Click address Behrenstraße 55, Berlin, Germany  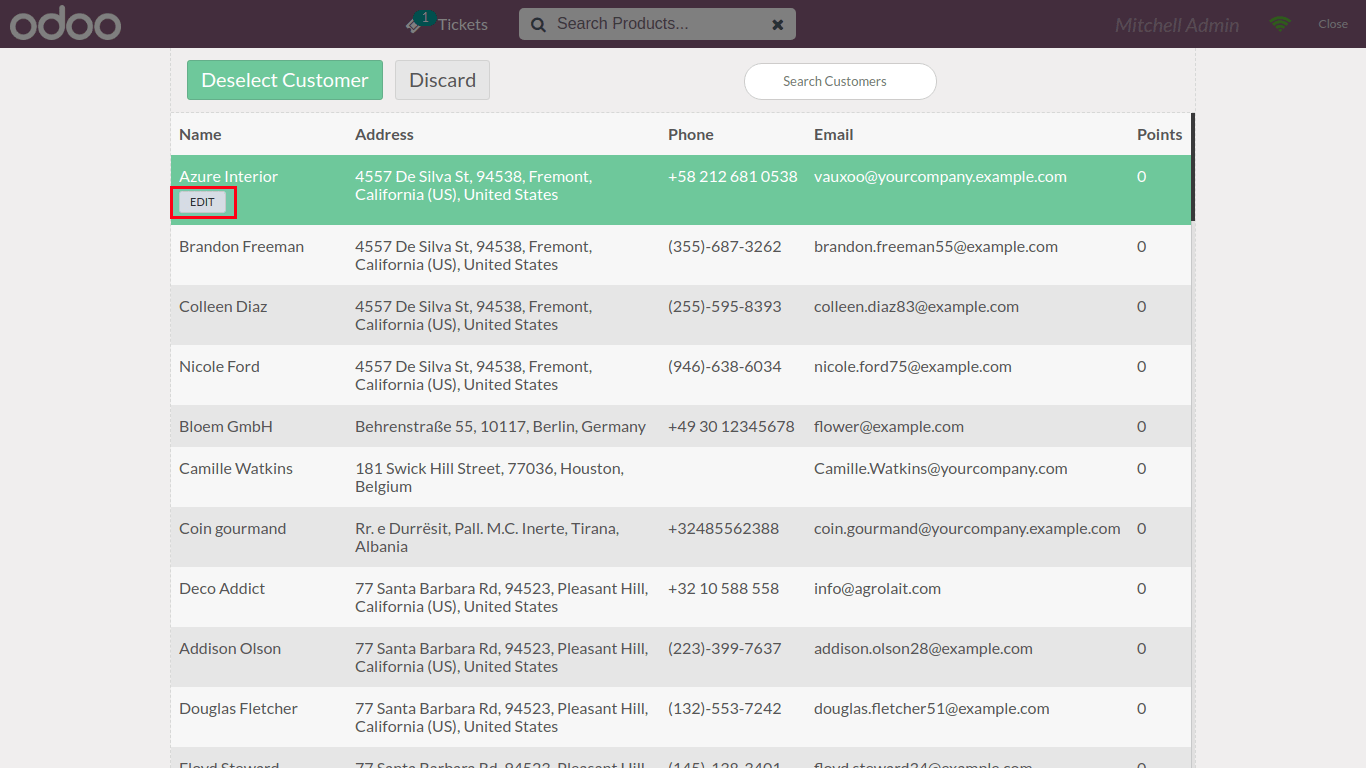(x=500, y=426)
